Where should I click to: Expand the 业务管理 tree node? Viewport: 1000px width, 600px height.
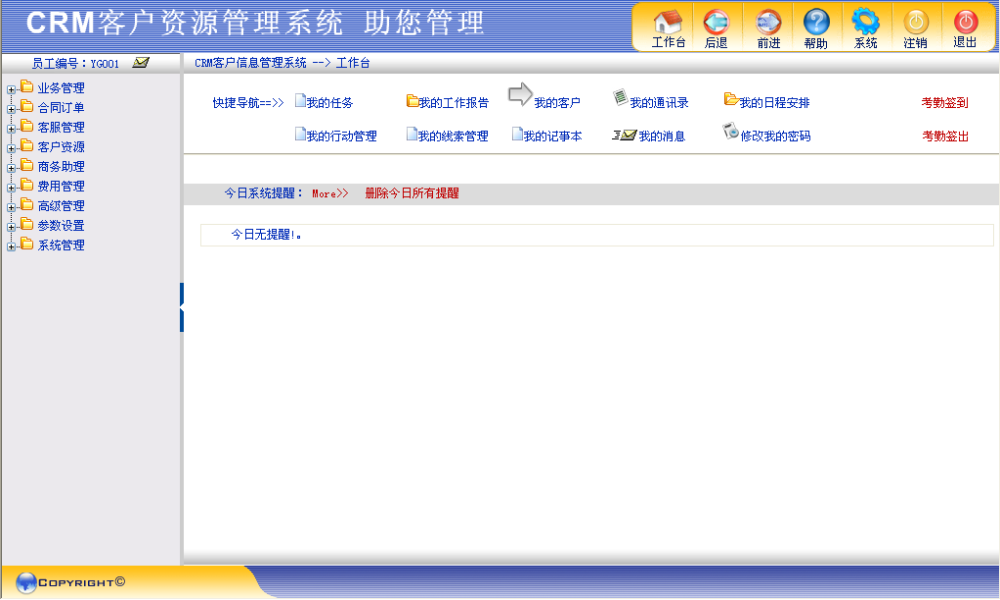pos(11,90)
